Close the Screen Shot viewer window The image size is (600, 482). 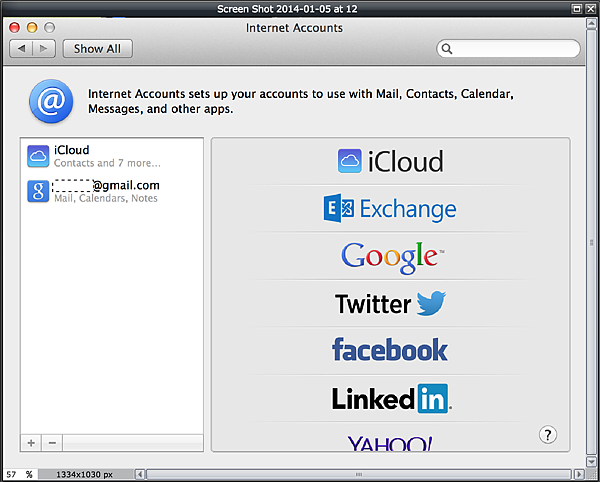tap(591, 9)
